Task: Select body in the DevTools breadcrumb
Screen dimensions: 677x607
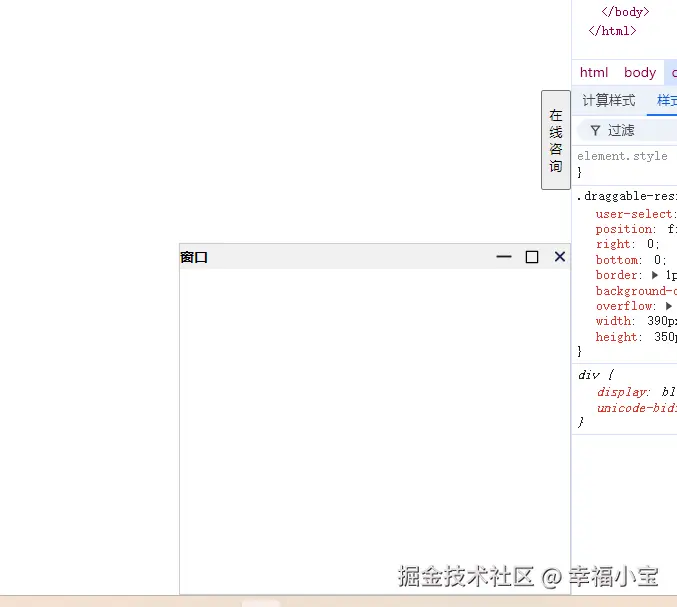Action: [x=640, y=73]
